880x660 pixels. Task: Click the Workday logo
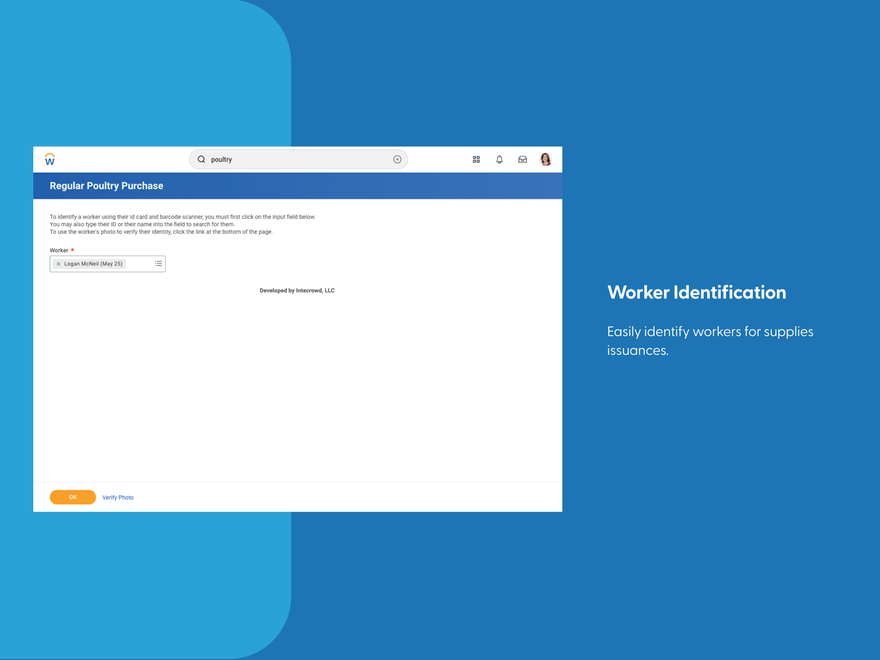(48, 158)
